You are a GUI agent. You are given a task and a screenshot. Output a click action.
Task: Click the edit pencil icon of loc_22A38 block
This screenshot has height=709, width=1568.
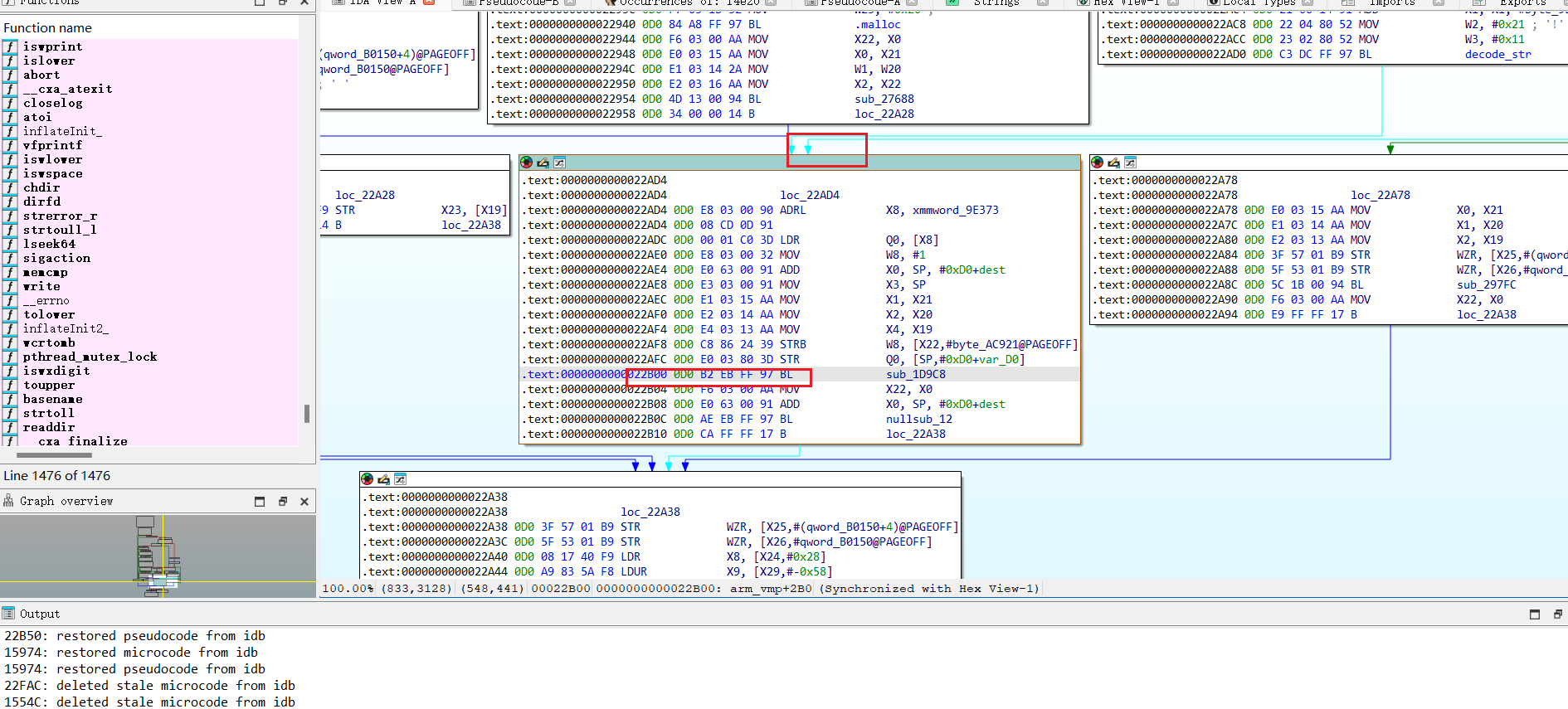[383, 479]
